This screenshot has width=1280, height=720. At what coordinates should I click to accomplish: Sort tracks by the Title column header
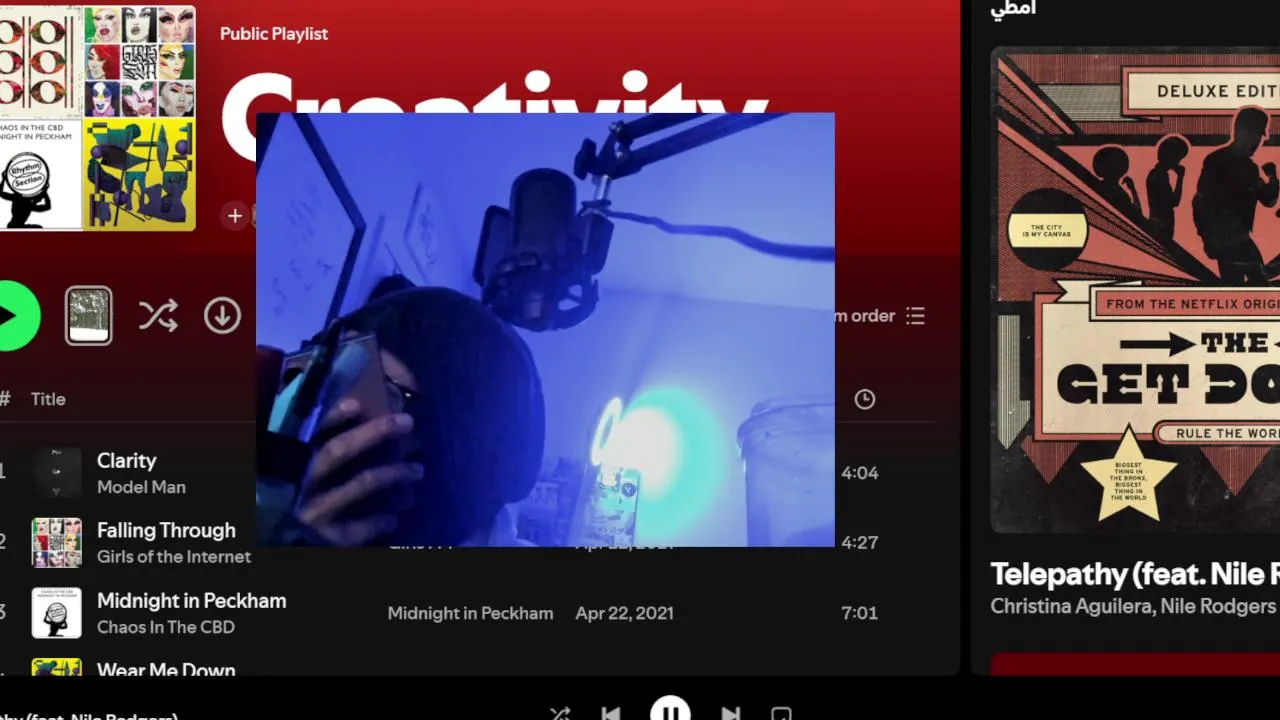[x=48, y=399]
